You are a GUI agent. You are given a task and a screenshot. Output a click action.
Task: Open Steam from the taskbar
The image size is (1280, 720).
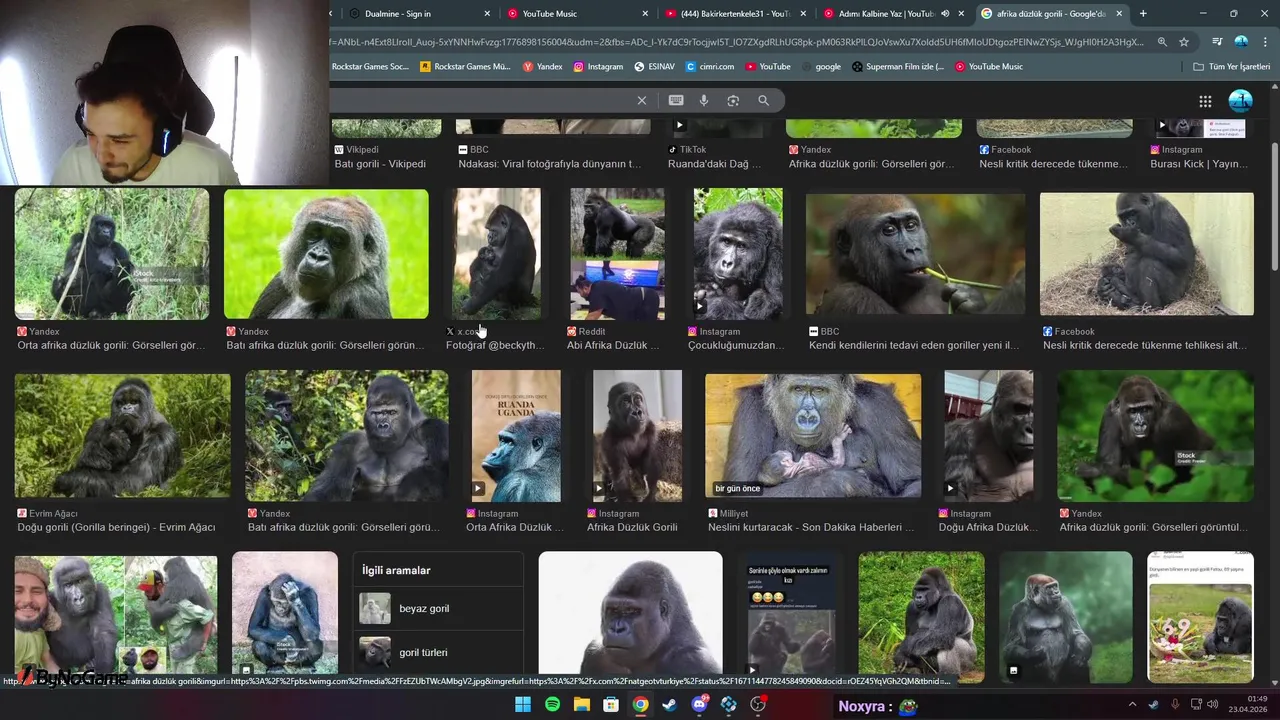(x=670, y=705)
